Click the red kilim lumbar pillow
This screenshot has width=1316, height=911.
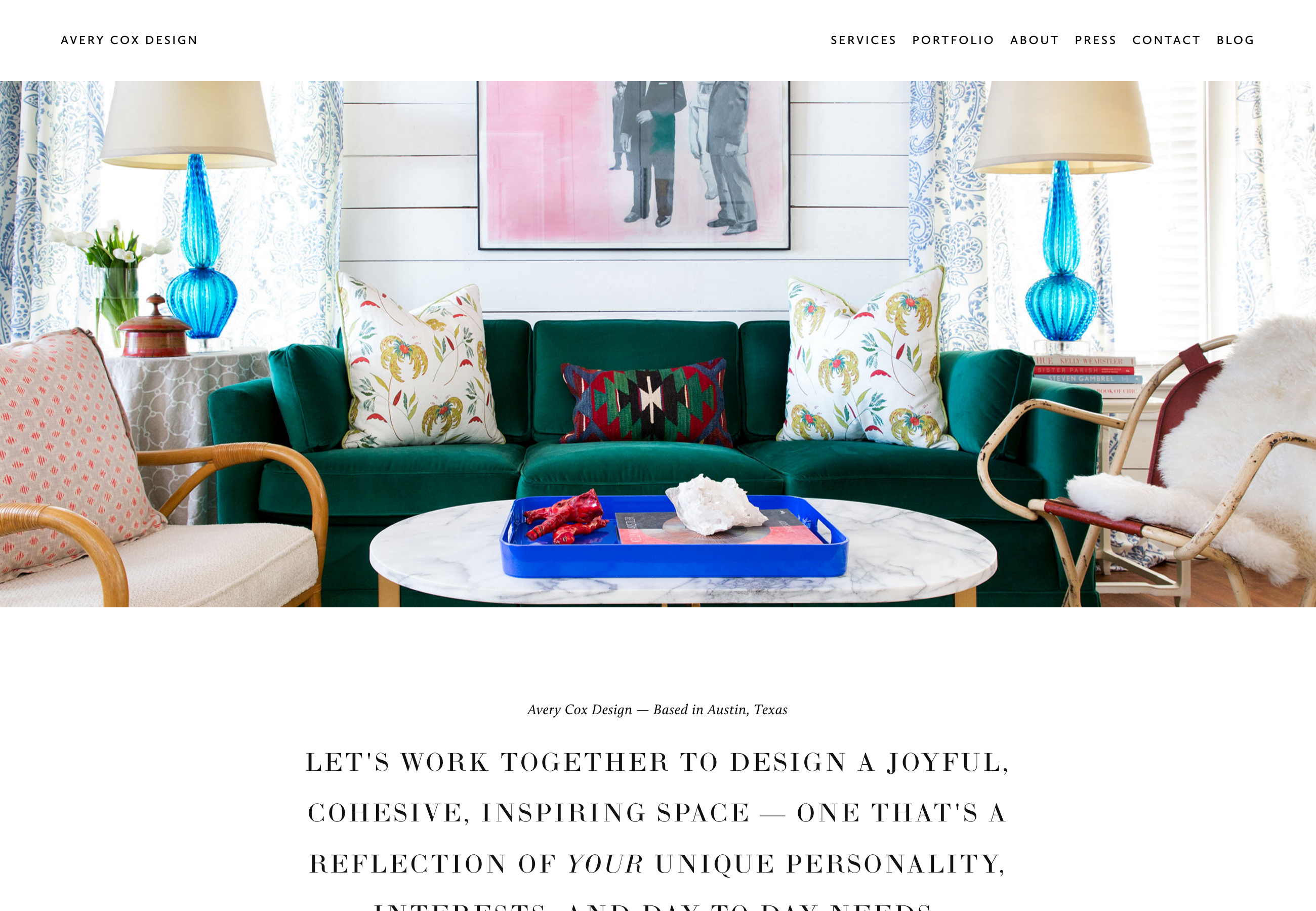click(x=646, y=401)
